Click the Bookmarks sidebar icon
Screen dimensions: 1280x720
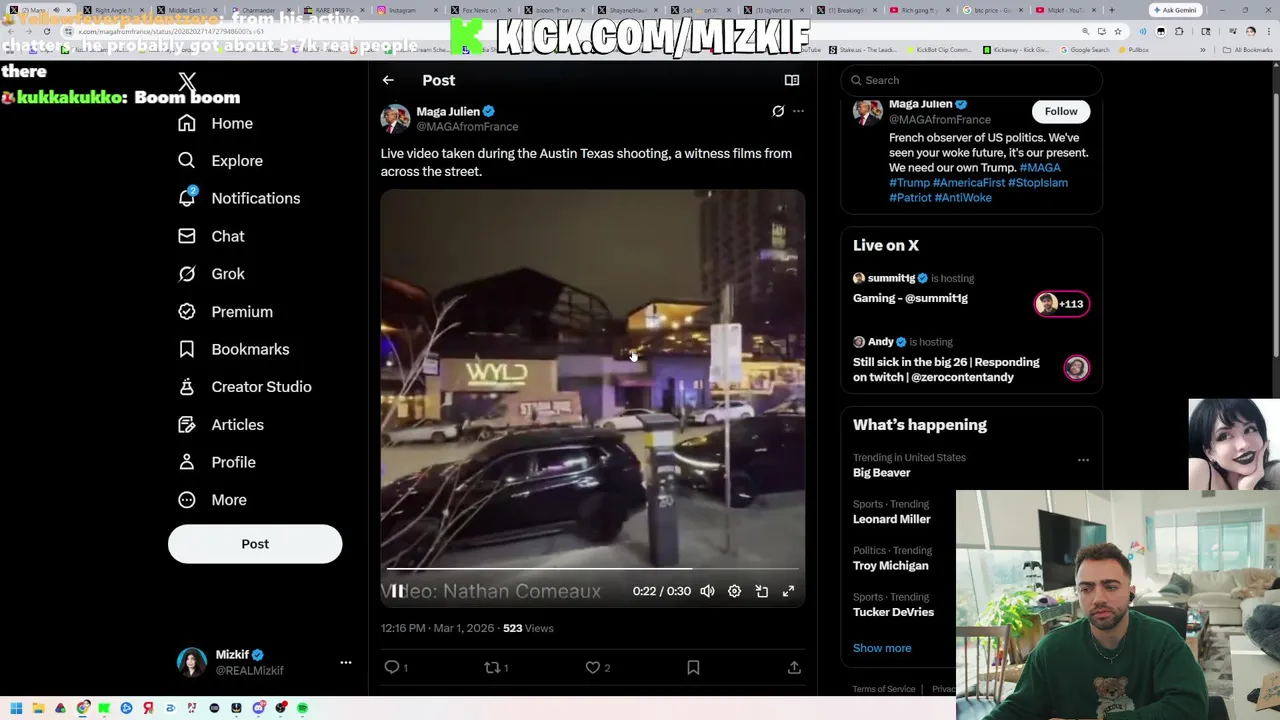point(186,349)
